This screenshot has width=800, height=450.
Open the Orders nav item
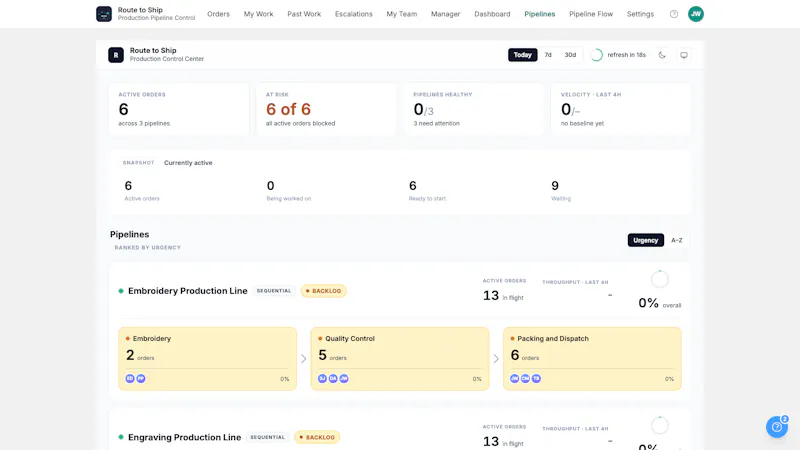click(x=218, y=14)
